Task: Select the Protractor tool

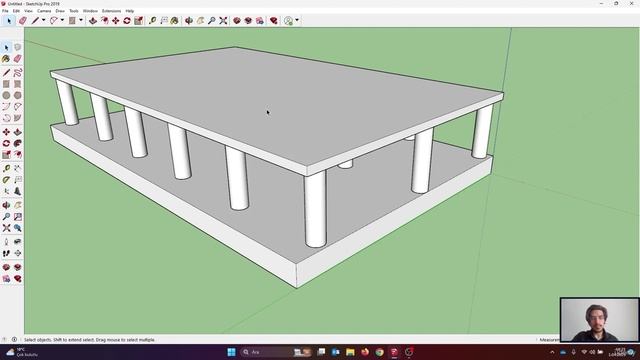Action: coord(6,180)
